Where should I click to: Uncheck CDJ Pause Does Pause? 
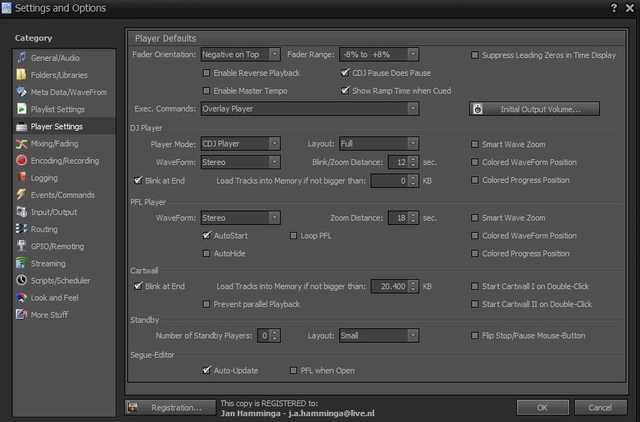[345, 73]
